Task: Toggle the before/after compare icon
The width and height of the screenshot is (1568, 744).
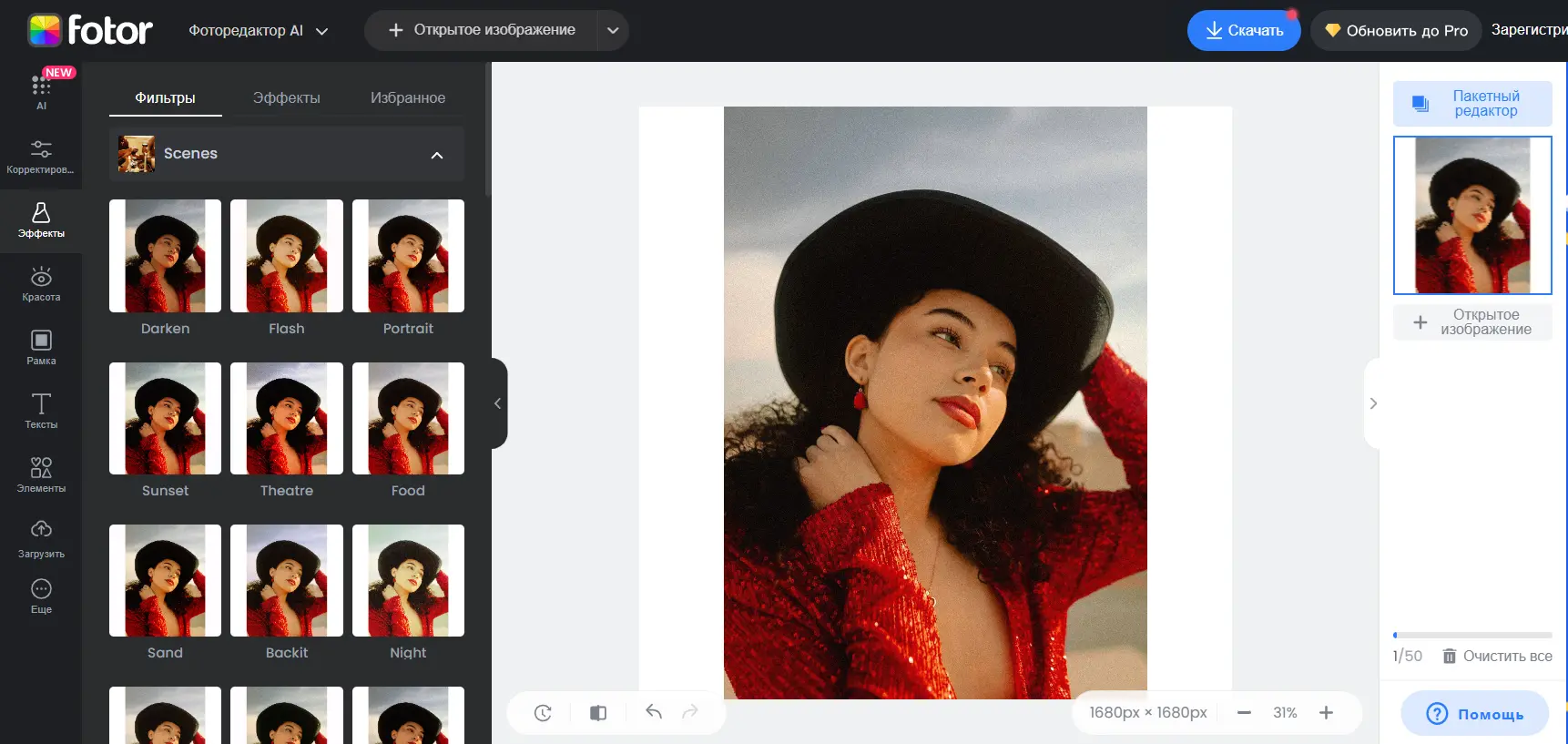Action: [x=598, y=713]
